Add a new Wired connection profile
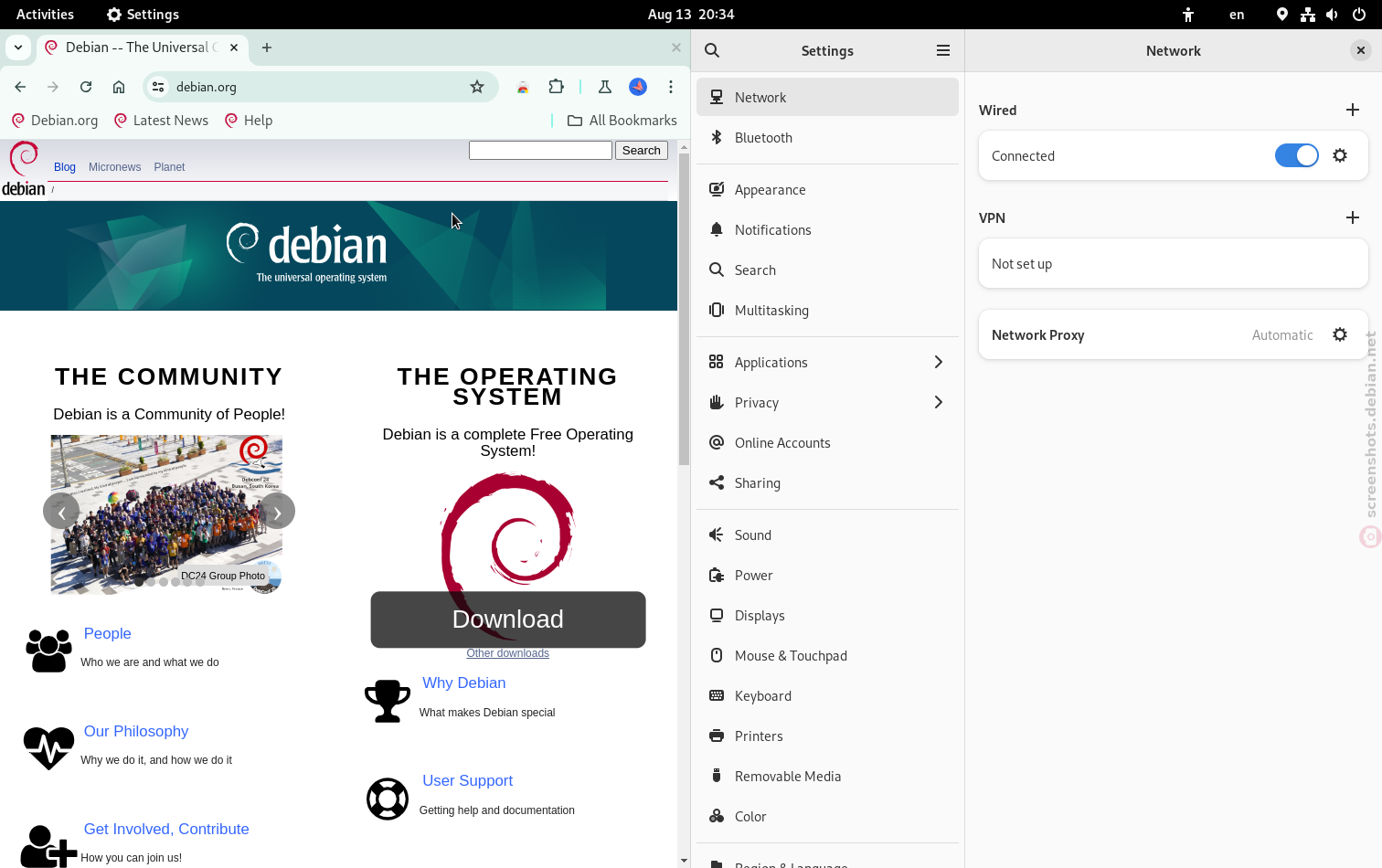The height and width of the screenshot is (868, 1382). point(1353,110)
